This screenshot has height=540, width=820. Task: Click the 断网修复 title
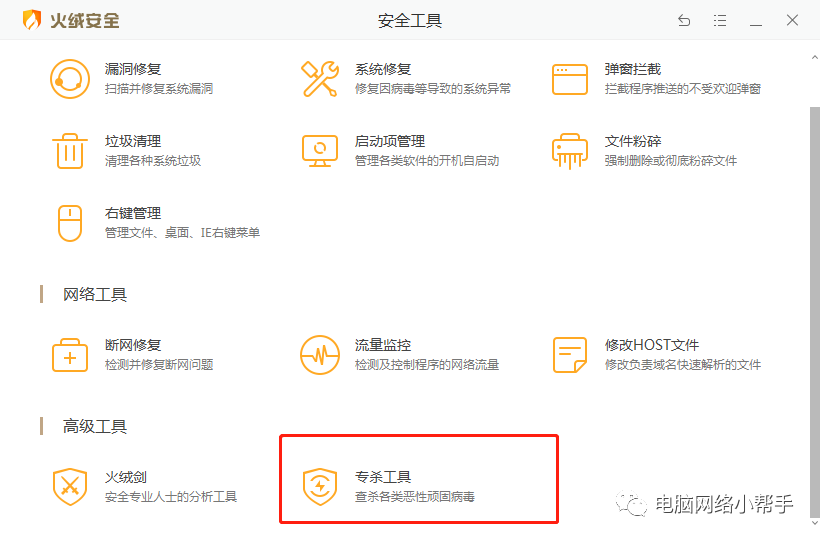tap(133, 345)
